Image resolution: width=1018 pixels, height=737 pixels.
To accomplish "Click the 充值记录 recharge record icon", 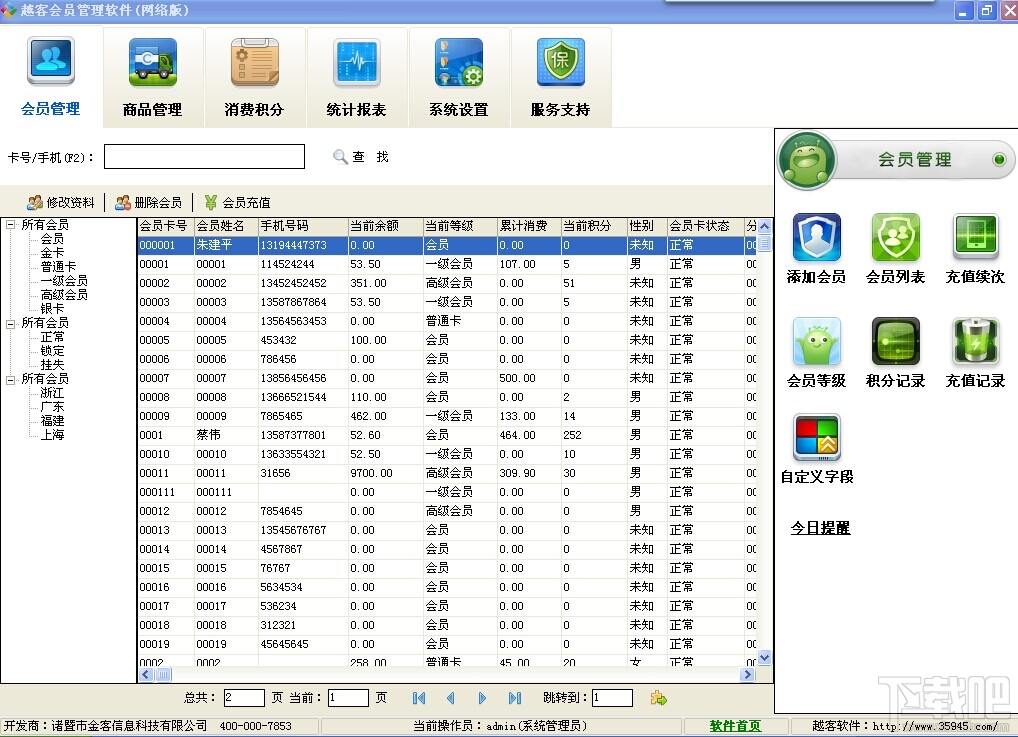I will coord(975,342).
